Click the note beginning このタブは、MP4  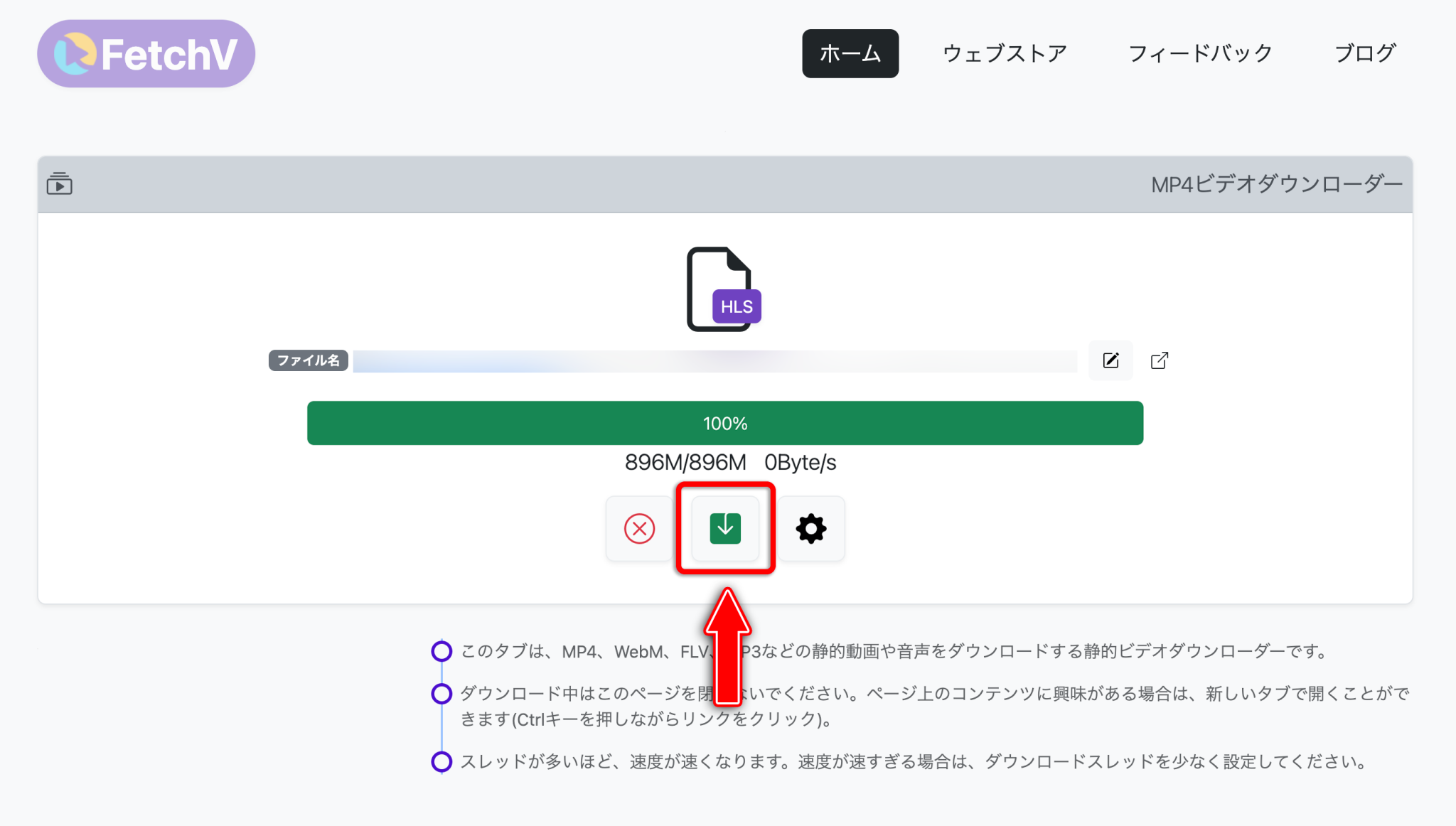[x=894, y=651]
